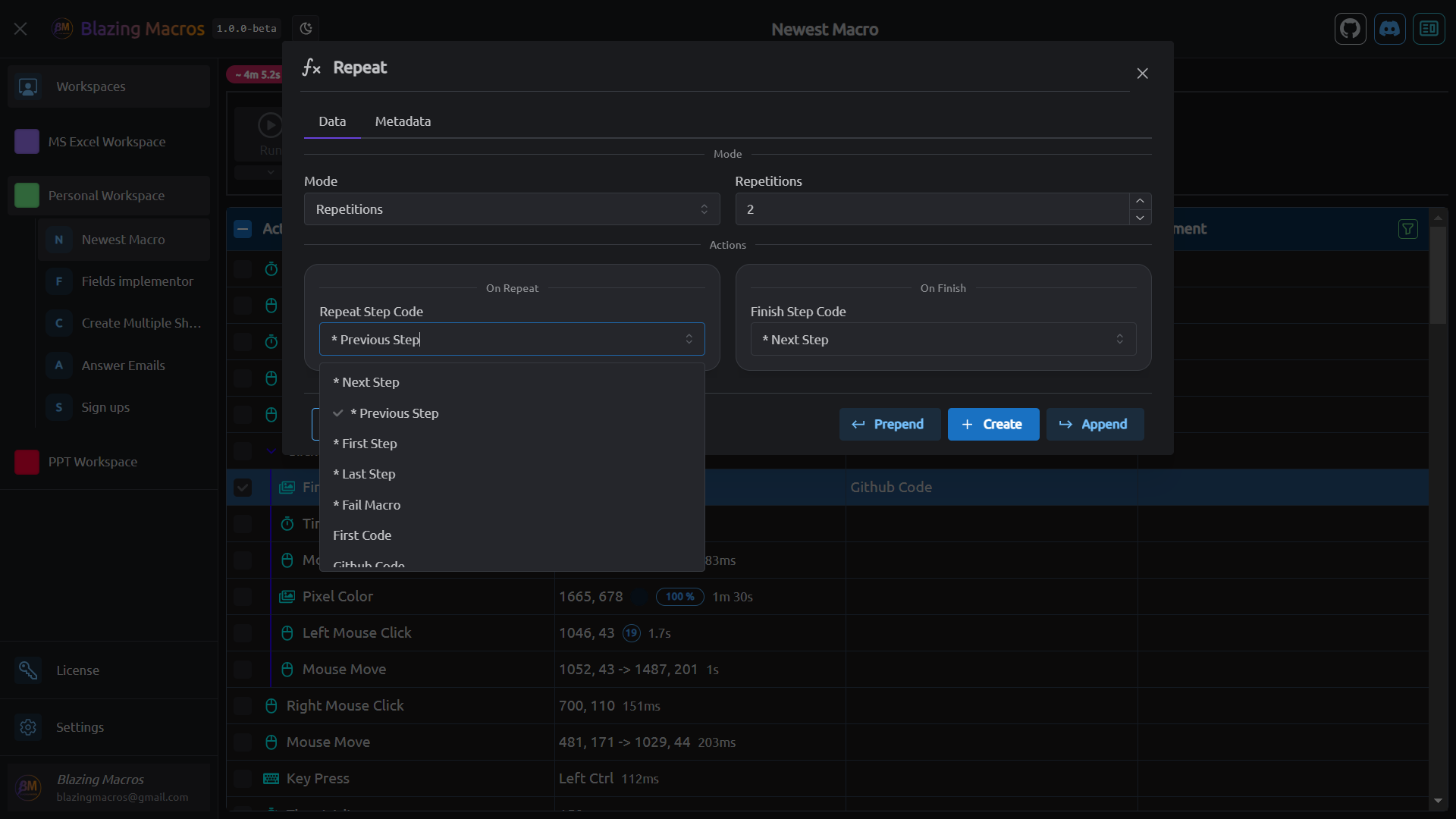The image size is (1456, 819).
Task: Click the Pixel Color row image icon
Action: [287, 597]
